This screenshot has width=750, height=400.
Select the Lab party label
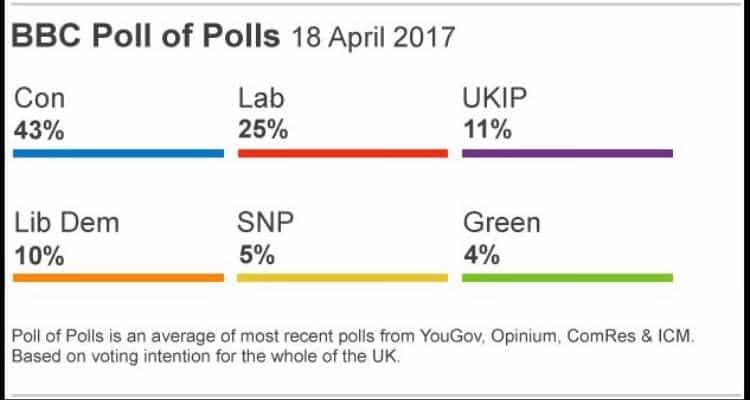260,101
